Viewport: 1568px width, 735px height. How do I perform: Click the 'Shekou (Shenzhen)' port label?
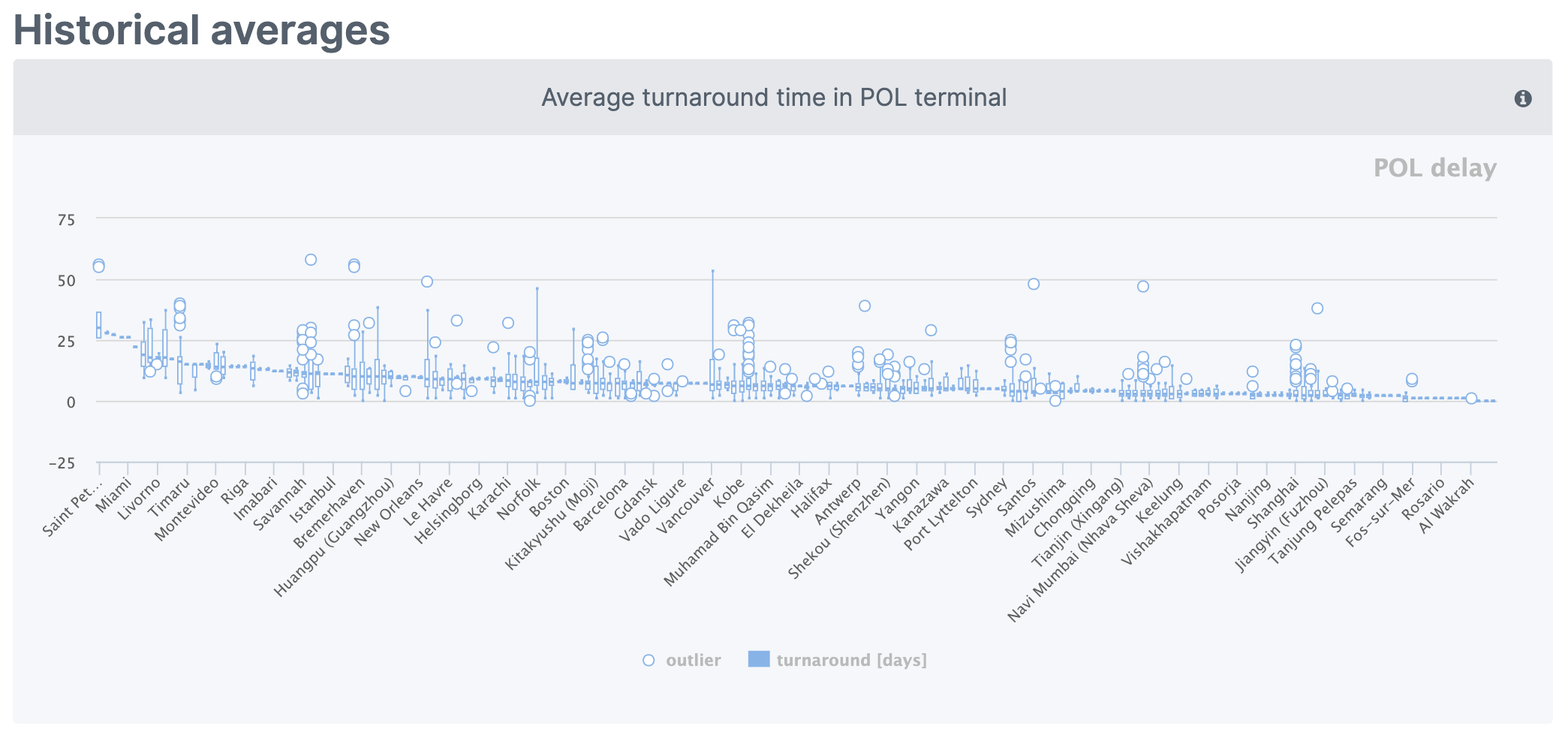pos(840,530)
